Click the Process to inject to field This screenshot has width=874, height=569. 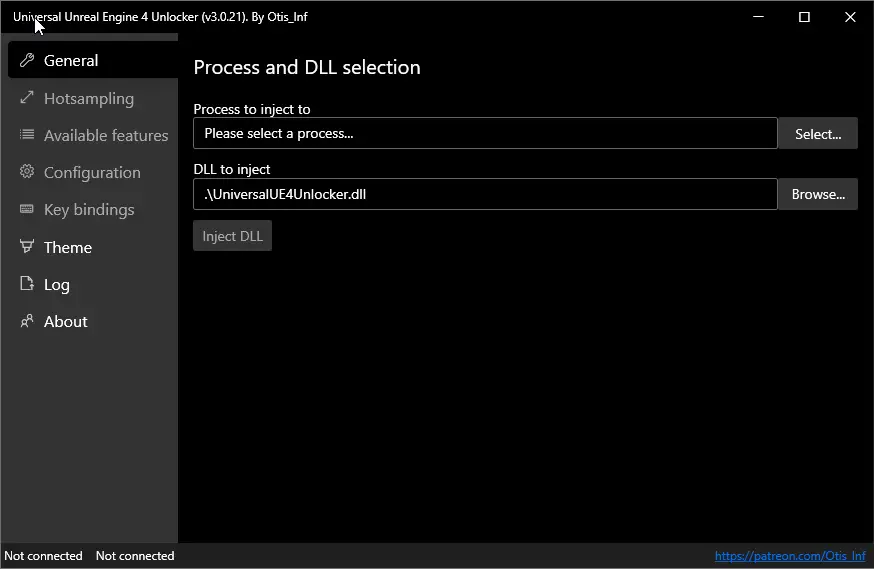click(485, 133)
